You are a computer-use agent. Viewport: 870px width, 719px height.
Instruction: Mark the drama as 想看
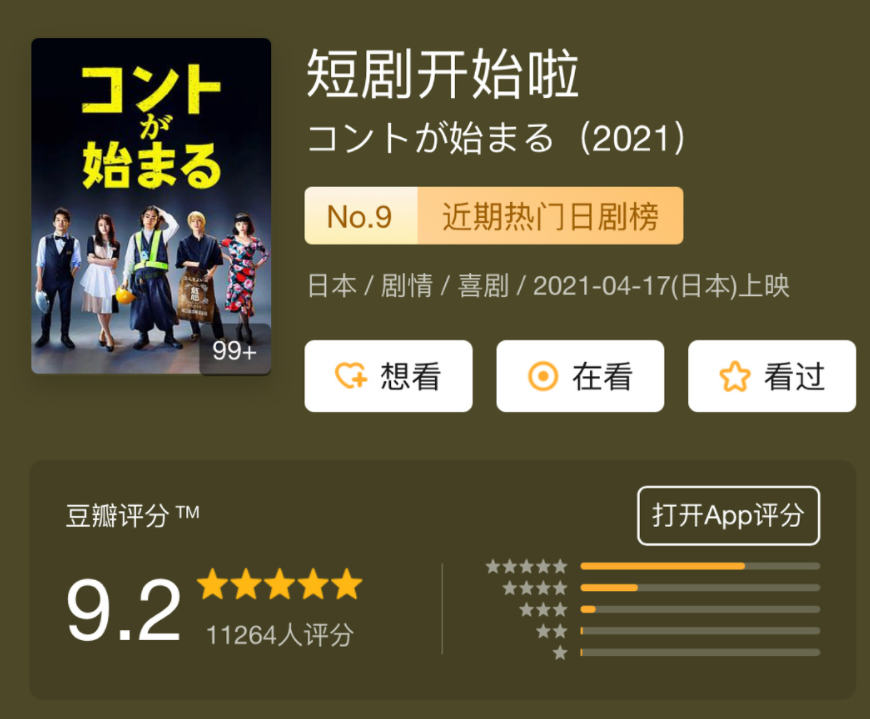point(388,376)
